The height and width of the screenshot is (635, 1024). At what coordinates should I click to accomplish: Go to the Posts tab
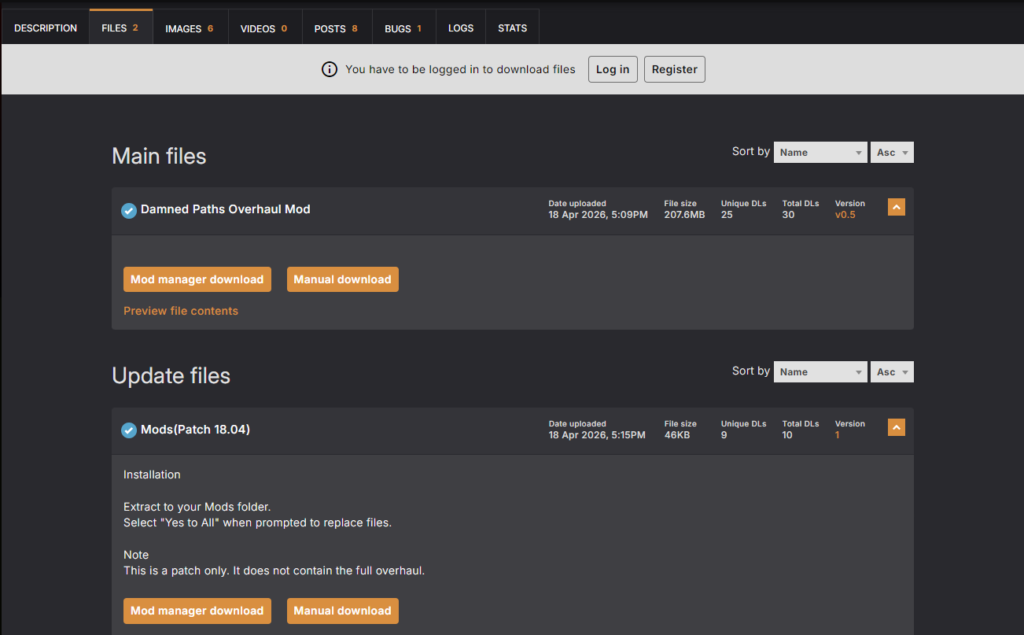[x=335, y=28]
